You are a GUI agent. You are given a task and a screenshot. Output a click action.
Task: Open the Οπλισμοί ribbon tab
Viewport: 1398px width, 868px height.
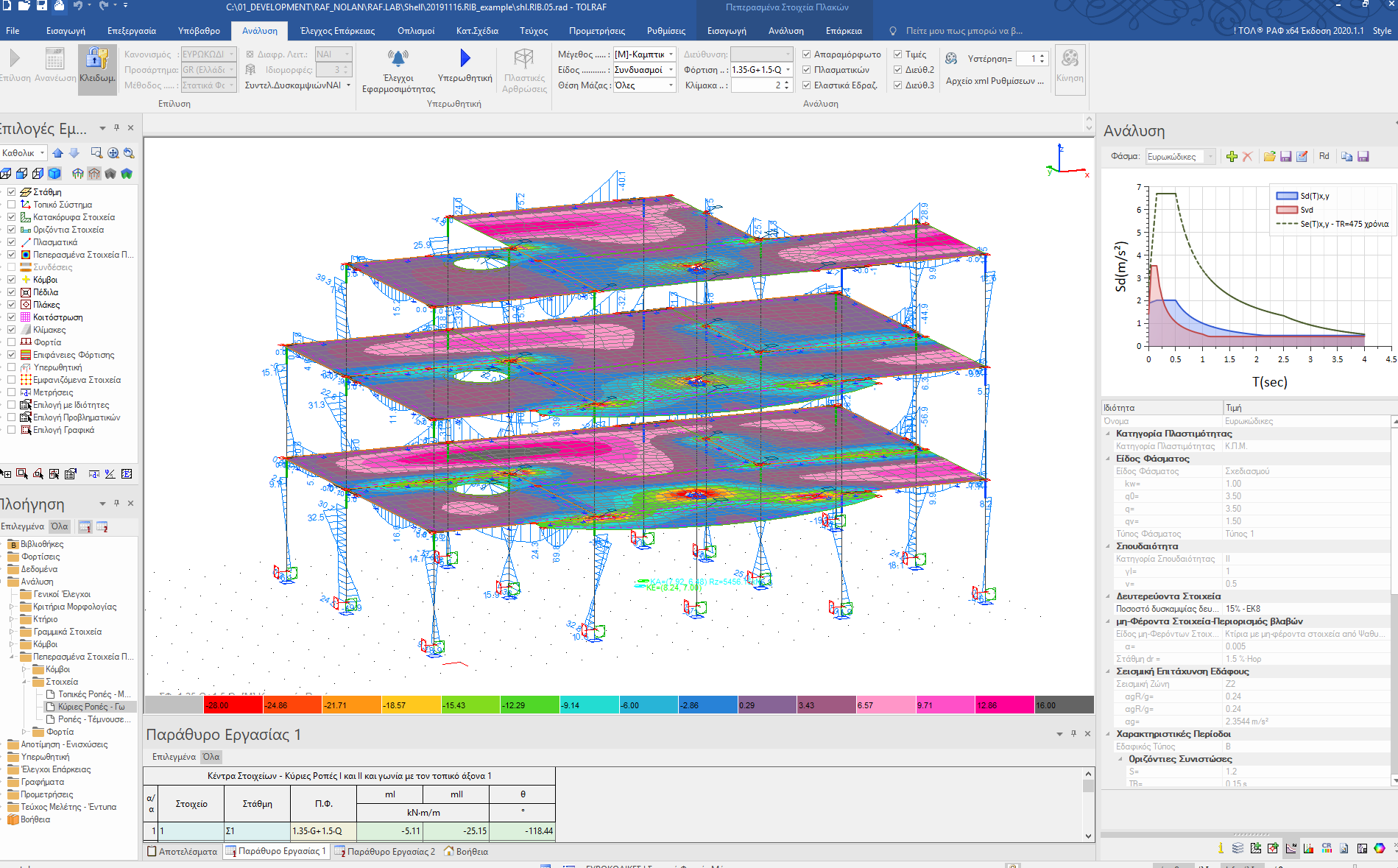pos(415,31)
